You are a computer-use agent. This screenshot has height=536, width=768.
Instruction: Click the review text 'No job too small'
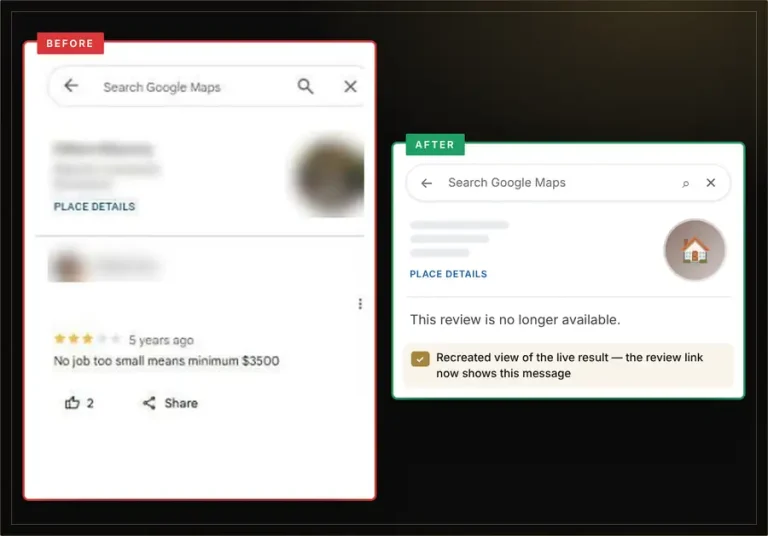[166, 361]
